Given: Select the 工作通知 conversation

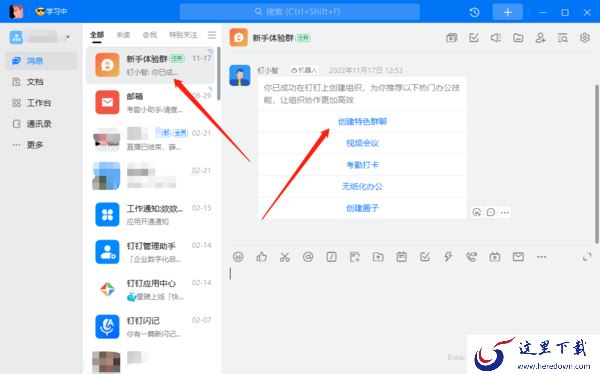Looking at the screenshot, I should (151, 214).
